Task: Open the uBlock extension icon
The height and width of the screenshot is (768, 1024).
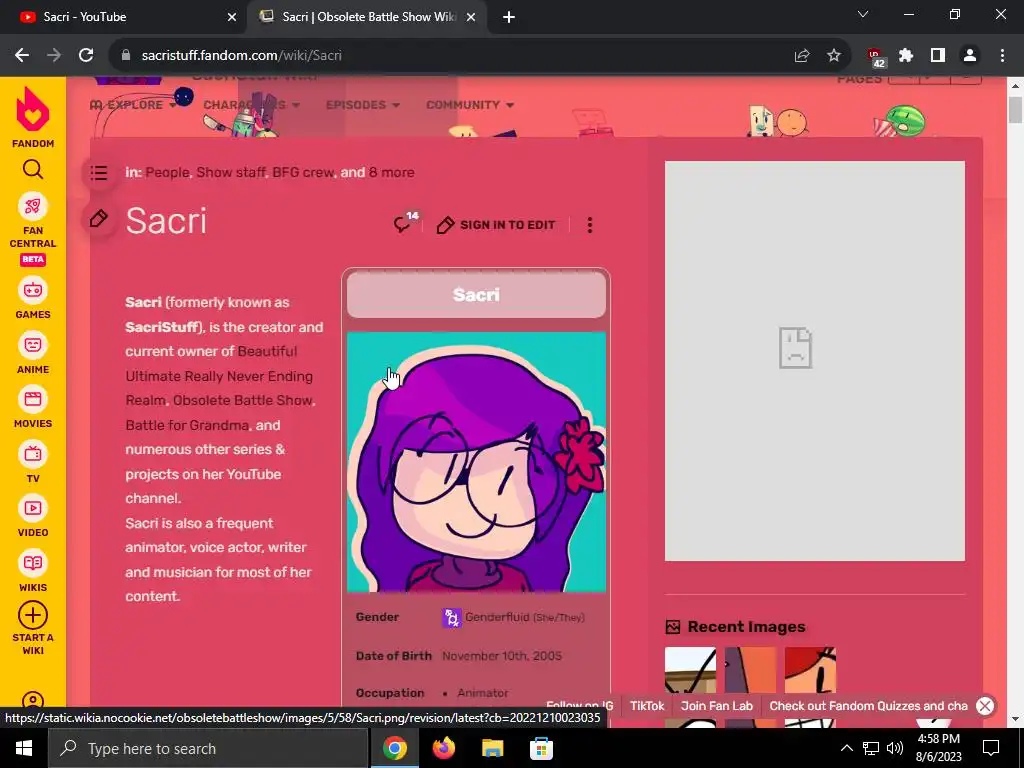Action: tap(875, 57)
